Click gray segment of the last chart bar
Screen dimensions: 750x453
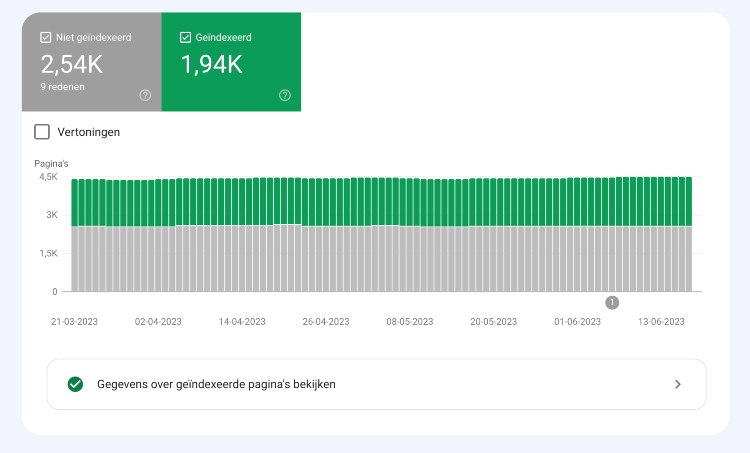[686, 258]
